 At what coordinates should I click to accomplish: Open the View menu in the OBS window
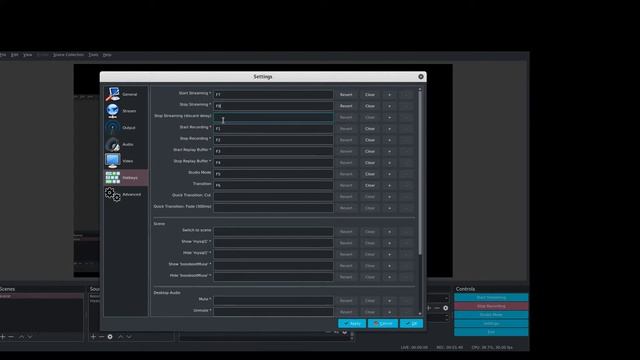pyautogui.click(x=27, y=55)
